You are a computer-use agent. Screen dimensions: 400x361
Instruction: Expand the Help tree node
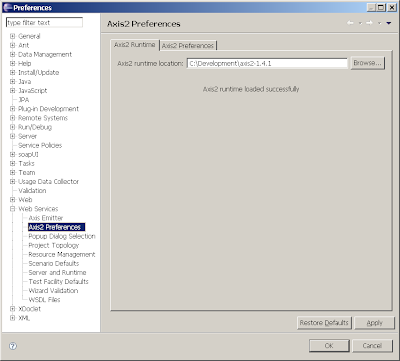coord(12,63)
